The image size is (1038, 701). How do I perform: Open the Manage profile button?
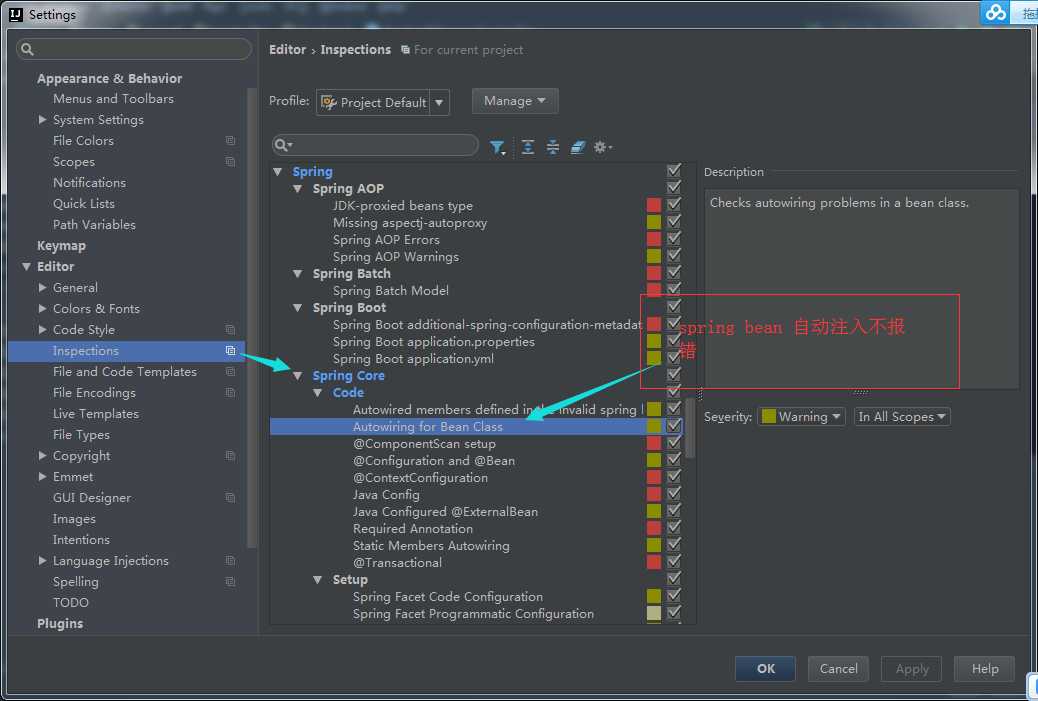click(514, 101)
